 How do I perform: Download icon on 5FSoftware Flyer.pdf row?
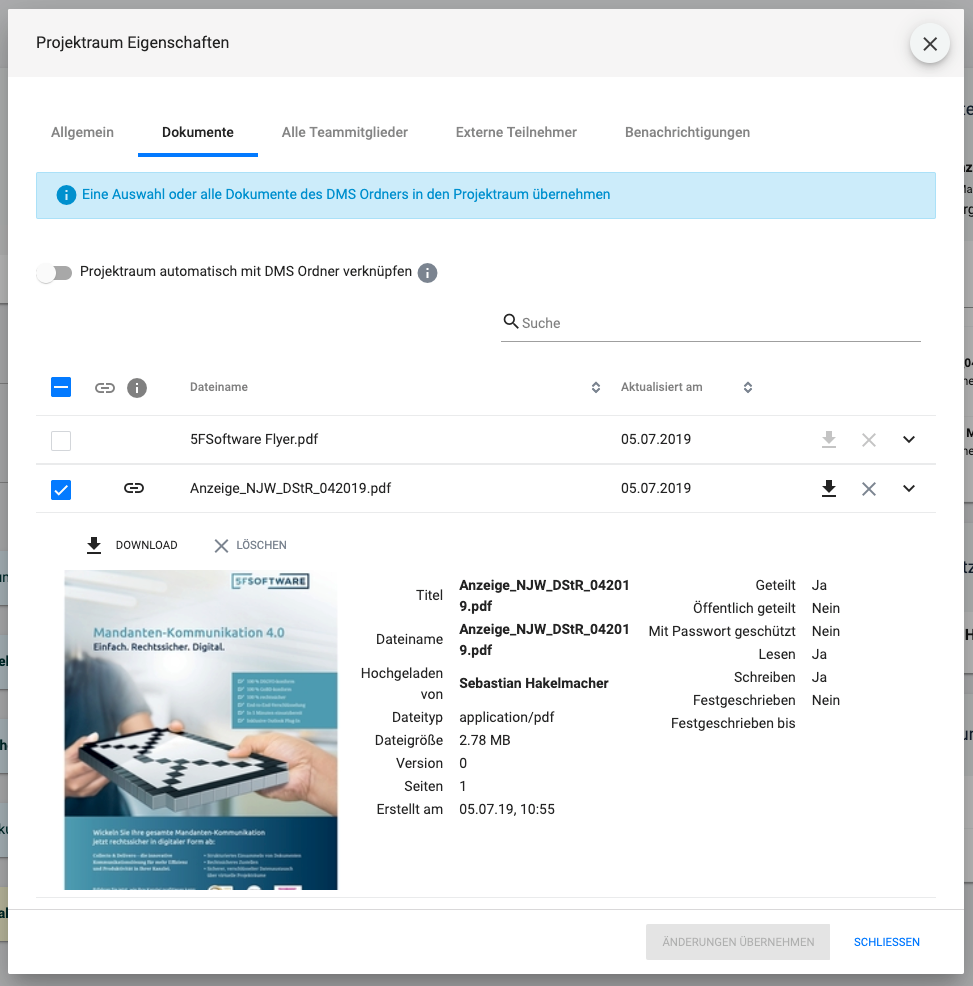pos(829,439)
